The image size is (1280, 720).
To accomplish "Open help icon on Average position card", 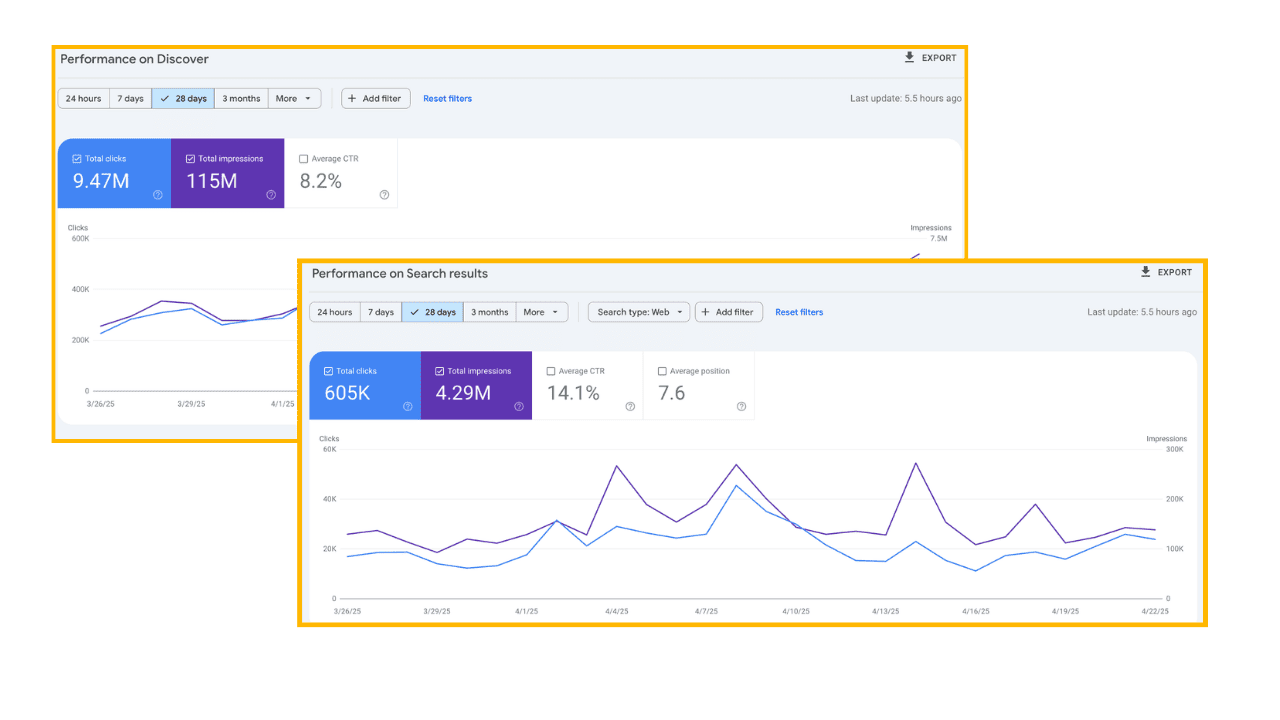I will pos(741,406).
